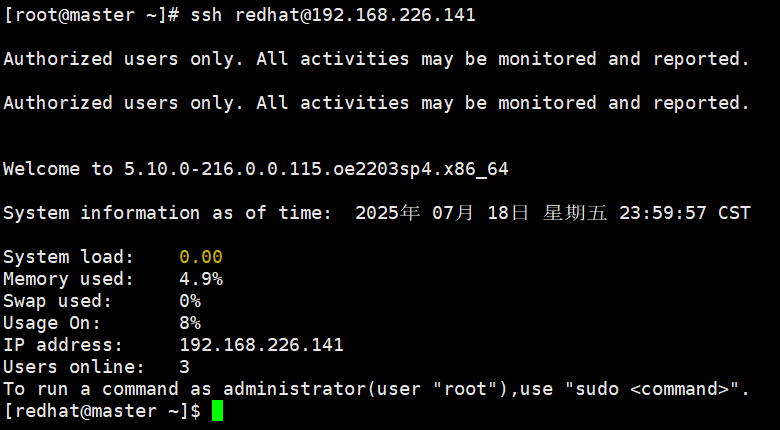
Task: Click the "Usage On:" label
Action: 52,323
